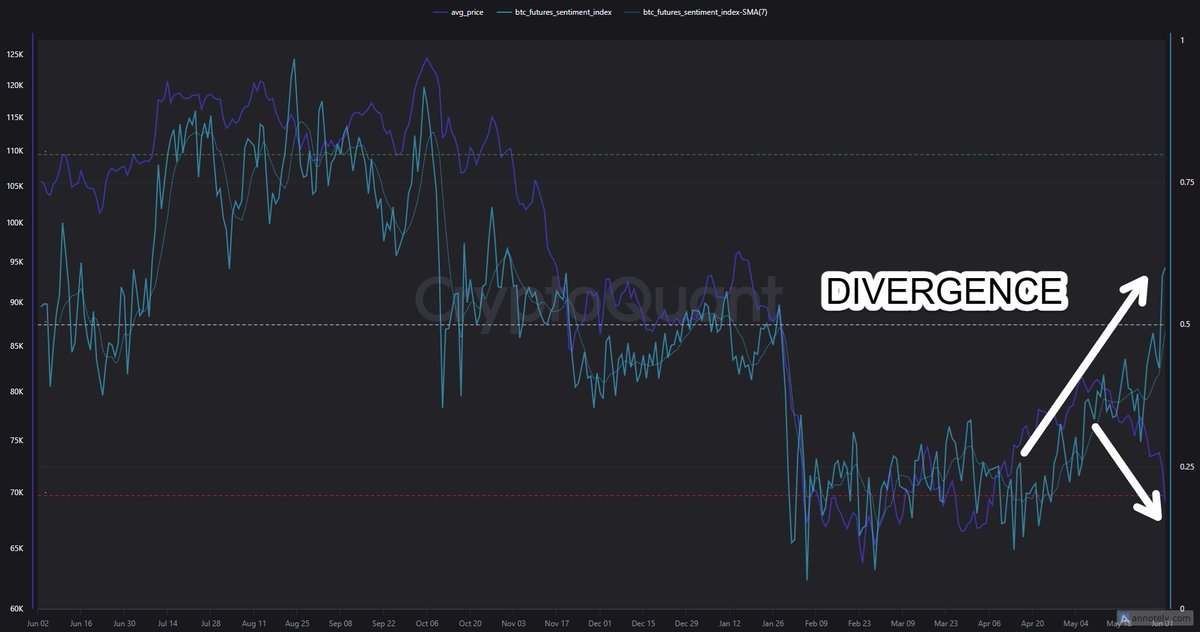Click the Dec 01 date label

click(598, 622)
